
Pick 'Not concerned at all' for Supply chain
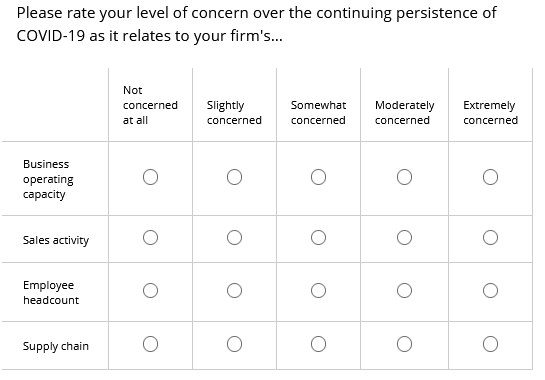tap(151, 344)
